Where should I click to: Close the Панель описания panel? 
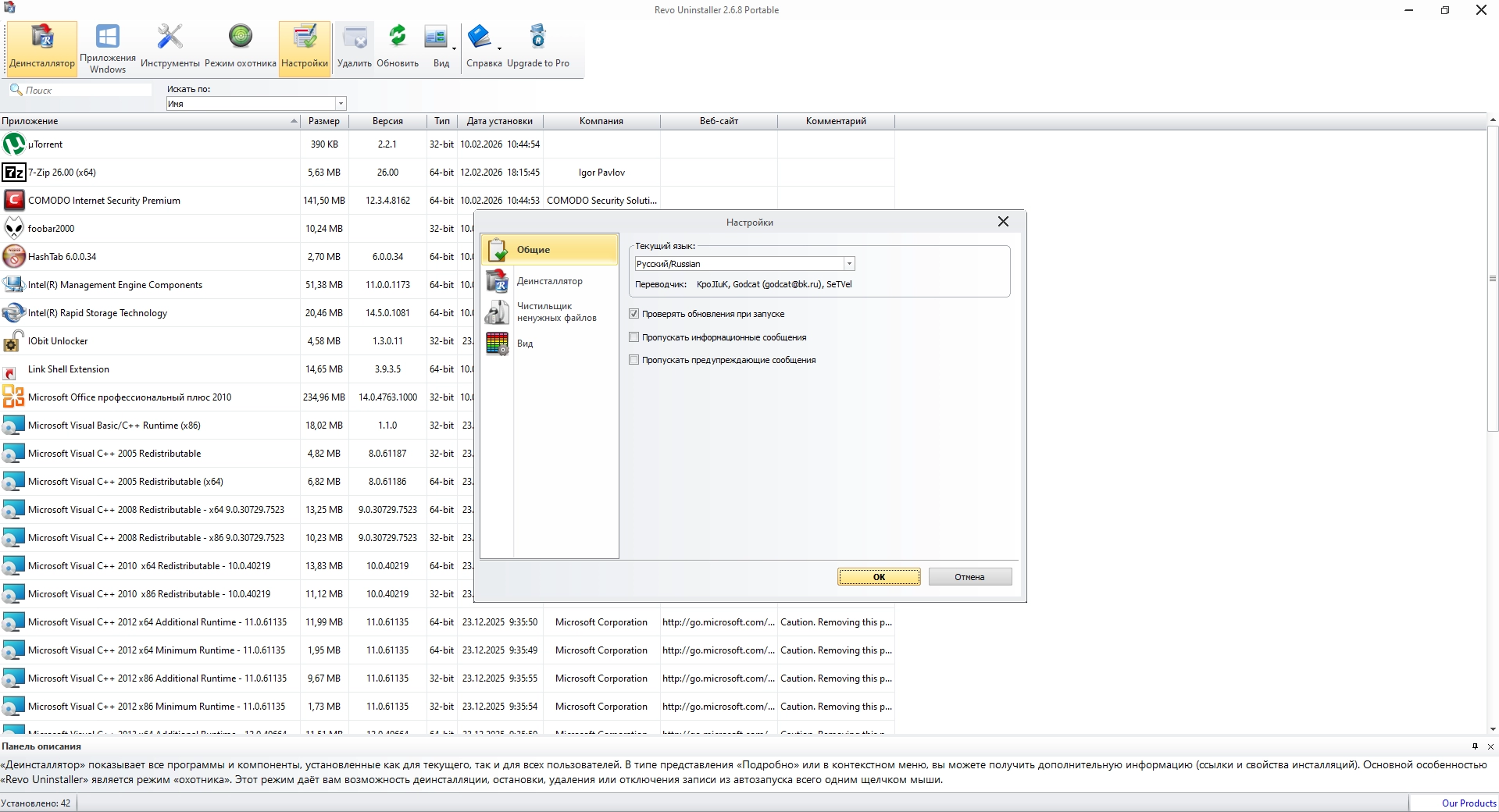click(x=1490, y=746)
